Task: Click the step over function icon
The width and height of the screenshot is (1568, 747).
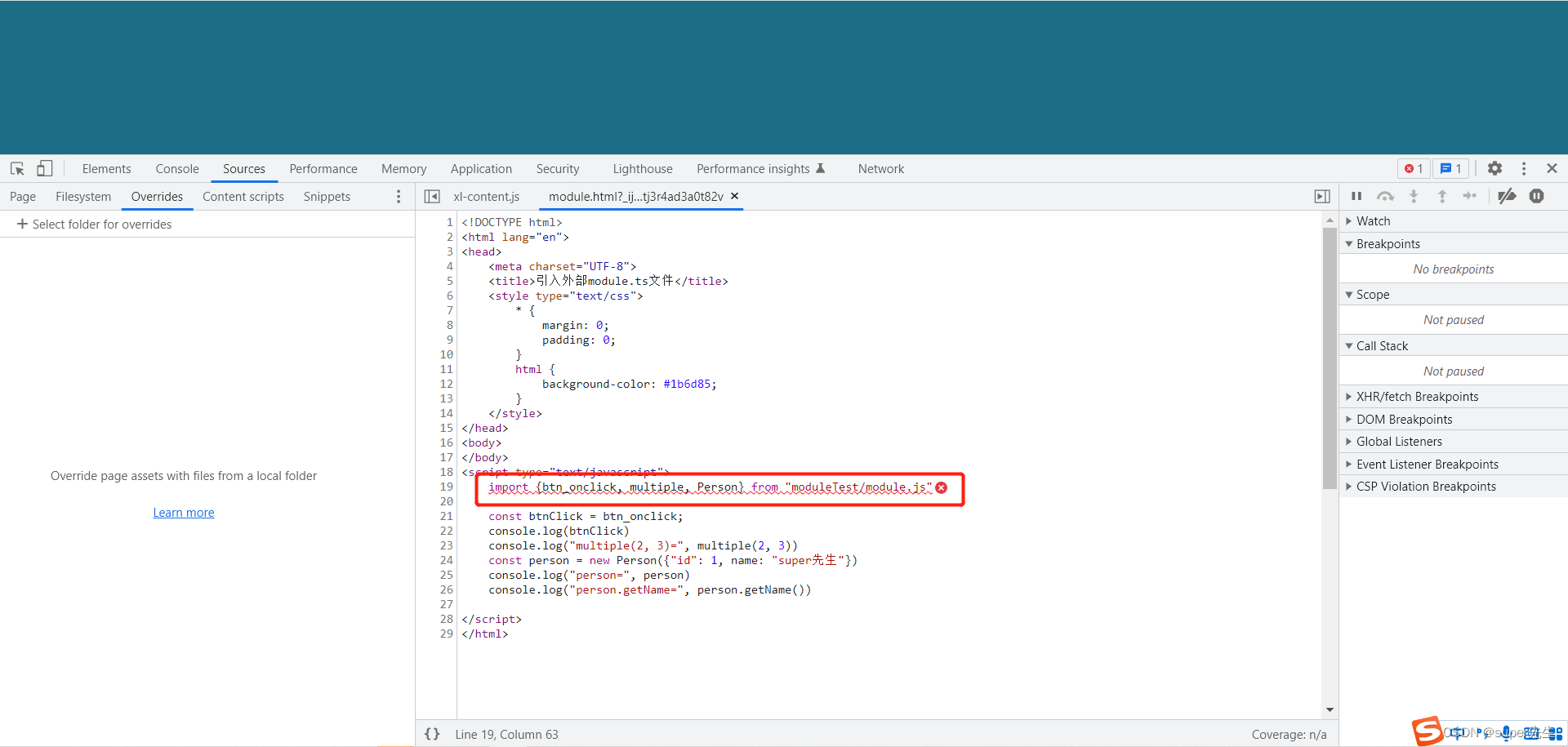Action: pos(1385,196)
